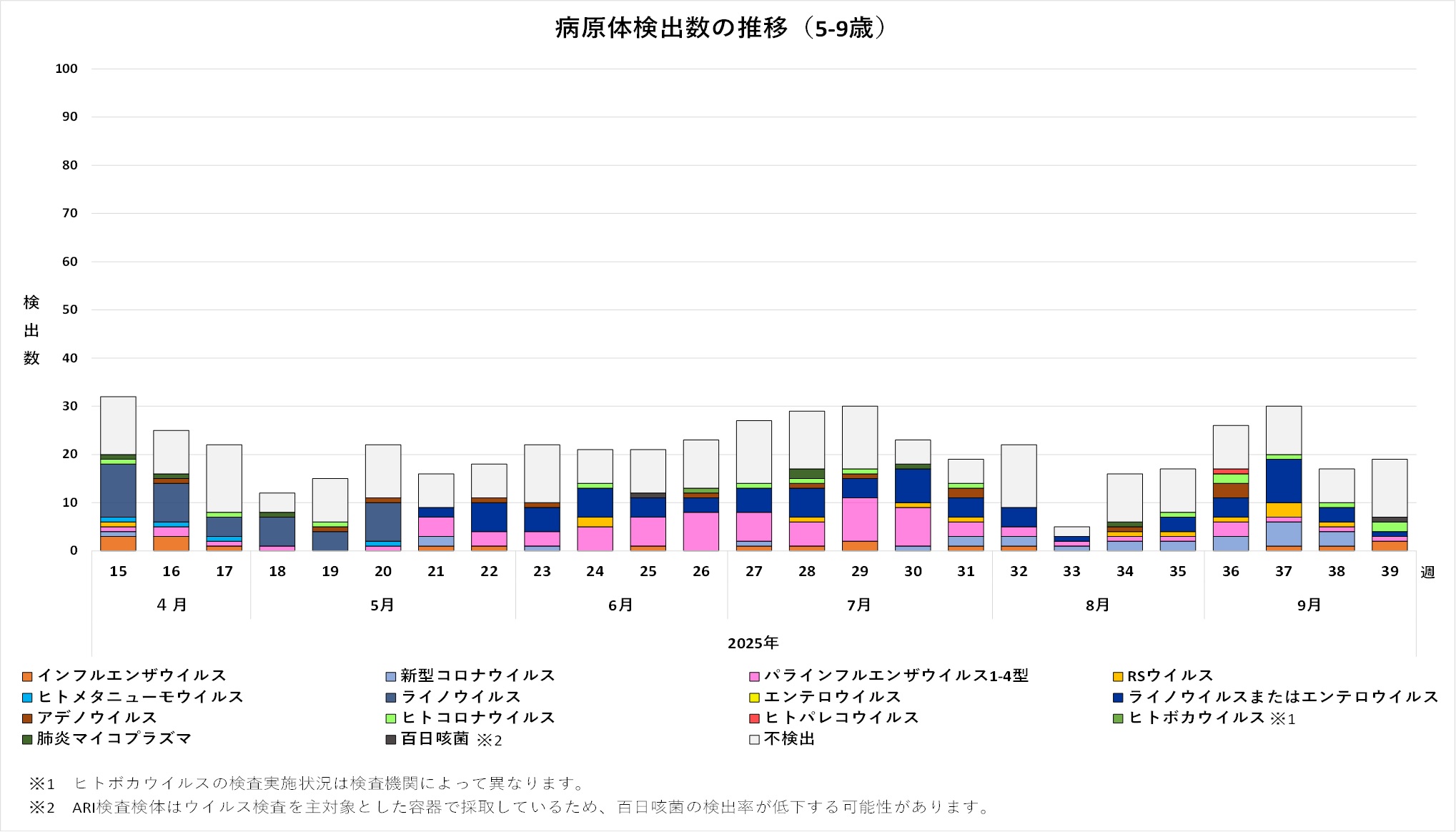Click the 7月 month axis label

pos(859,605)
